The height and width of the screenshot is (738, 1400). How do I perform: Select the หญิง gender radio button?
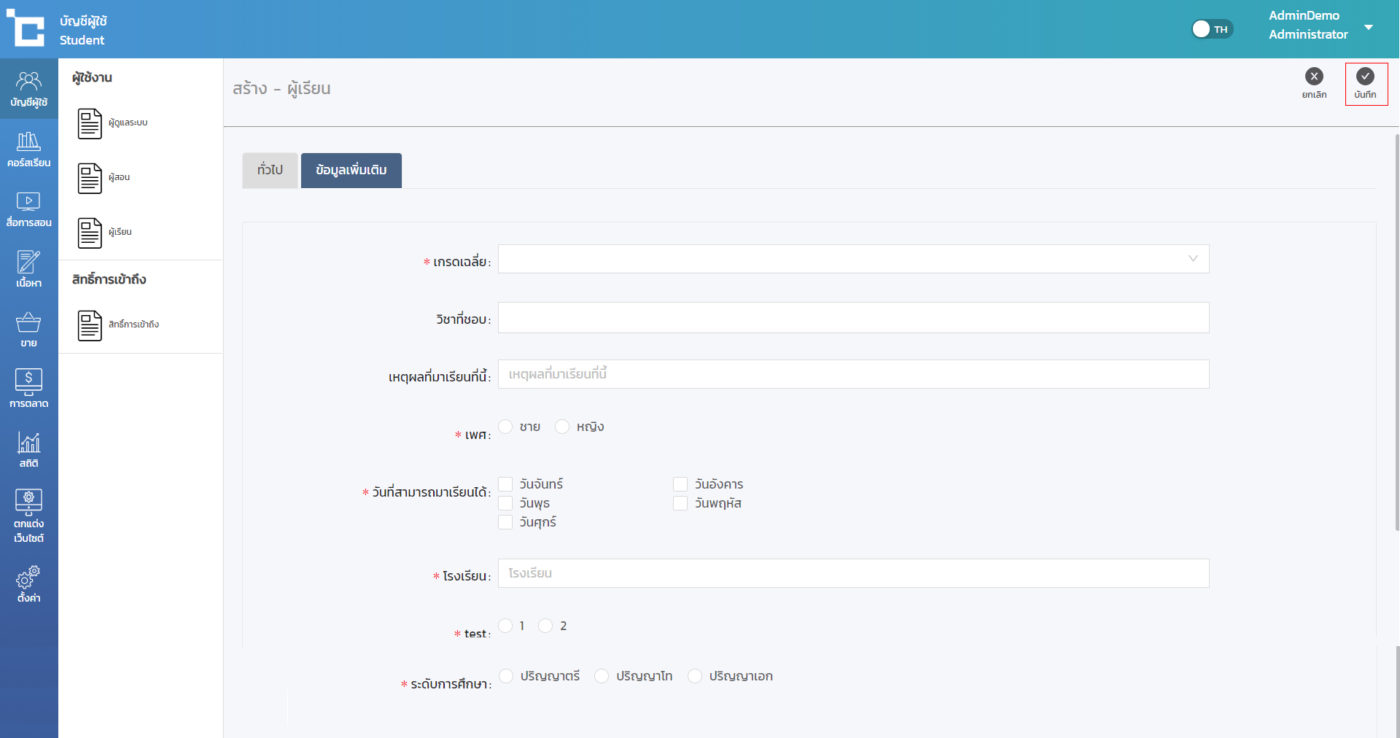pos(562,427)
